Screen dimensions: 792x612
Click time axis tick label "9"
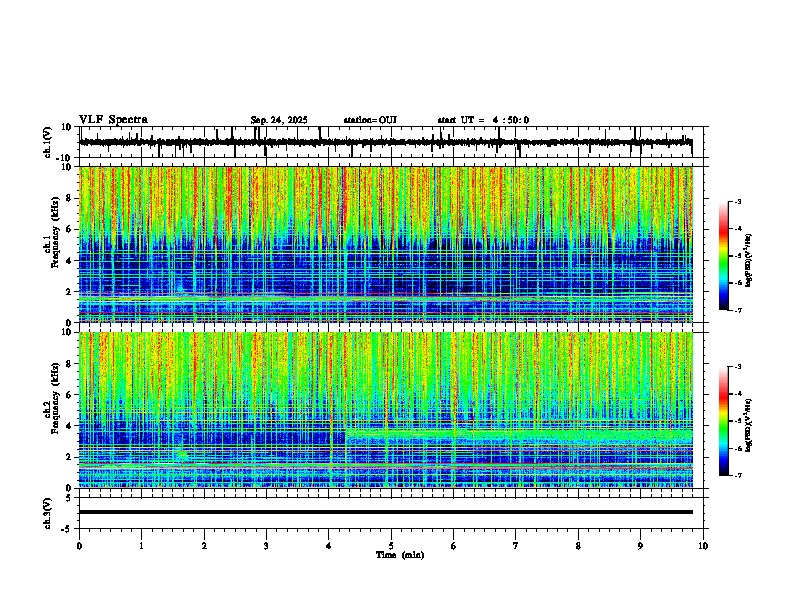point(640,546)
